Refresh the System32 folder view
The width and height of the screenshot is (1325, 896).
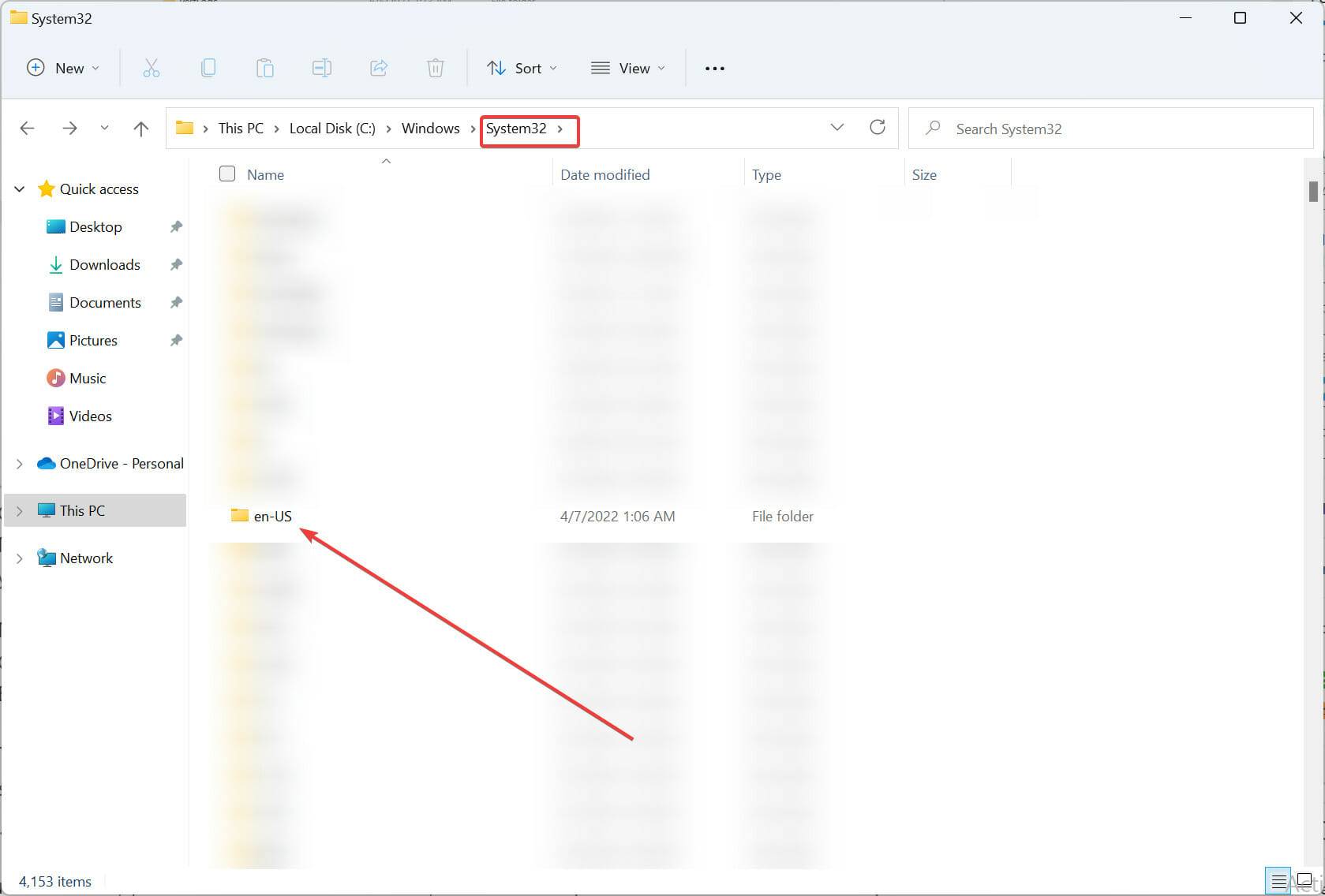click(877, 128)
